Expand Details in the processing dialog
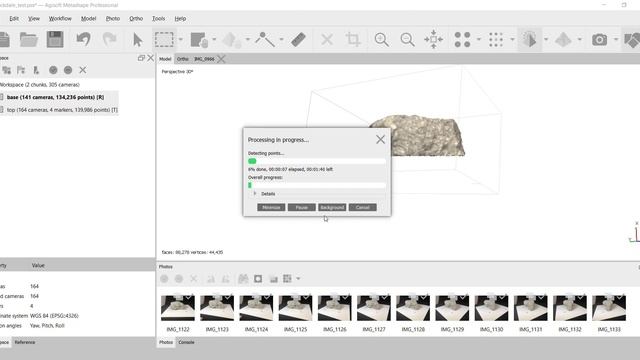 tap(255, 193)
